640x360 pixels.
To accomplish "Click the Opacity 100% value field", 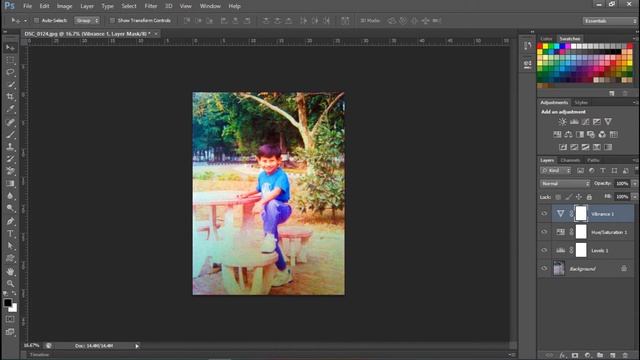I will [x=622, y=184].
